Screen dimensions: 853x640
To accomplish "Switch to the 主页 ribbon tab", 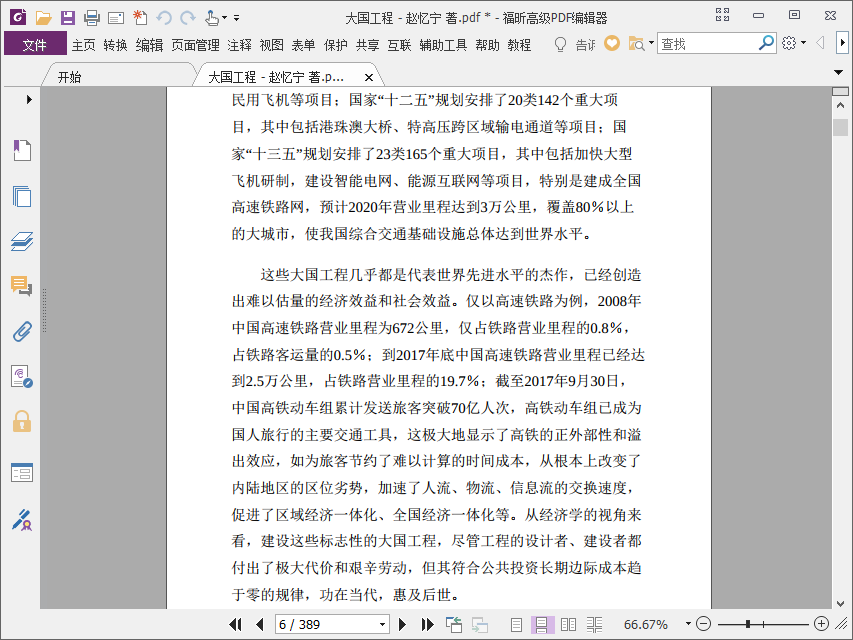I will pyautogui.click(x=84, y=45).
